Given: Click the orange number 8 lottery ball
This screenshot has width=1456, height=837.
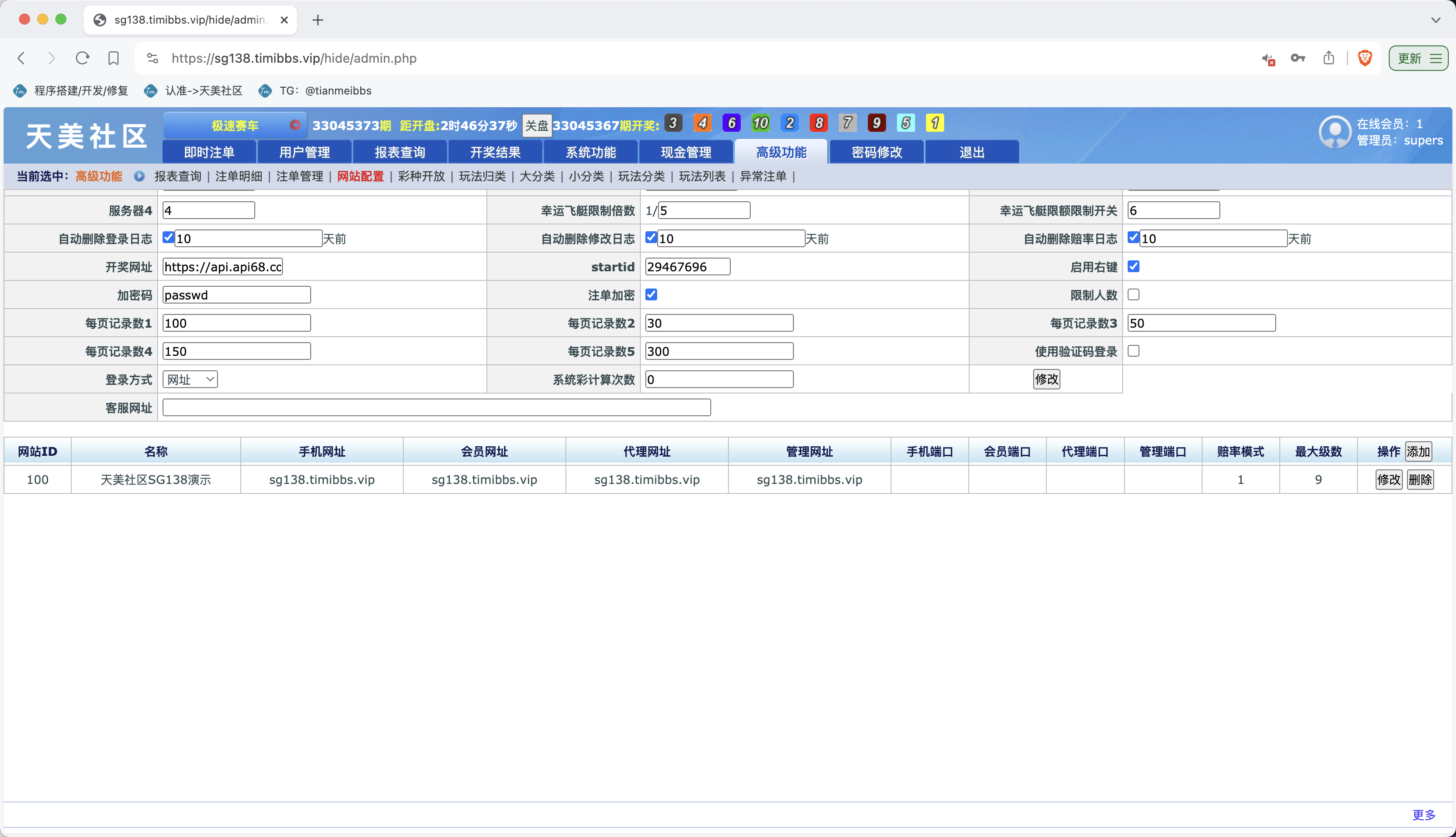Looking at the screenshot, I should [818, 122].
